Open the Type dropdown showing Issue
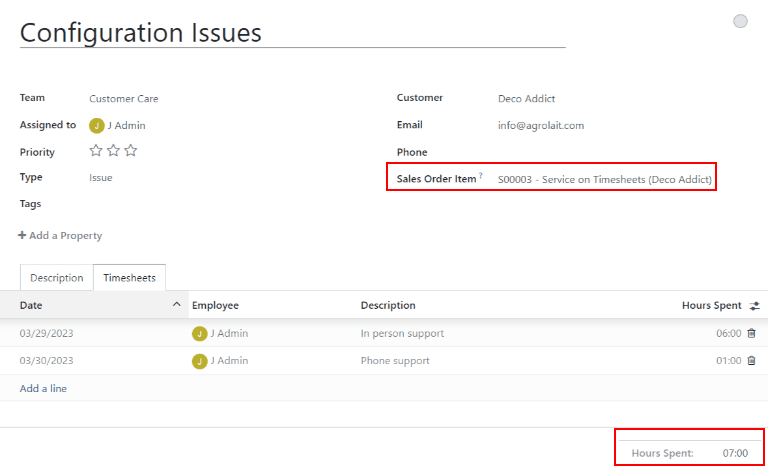Viewport: 768px width, 469px height. pyautogui.click(x=101, y=177)
